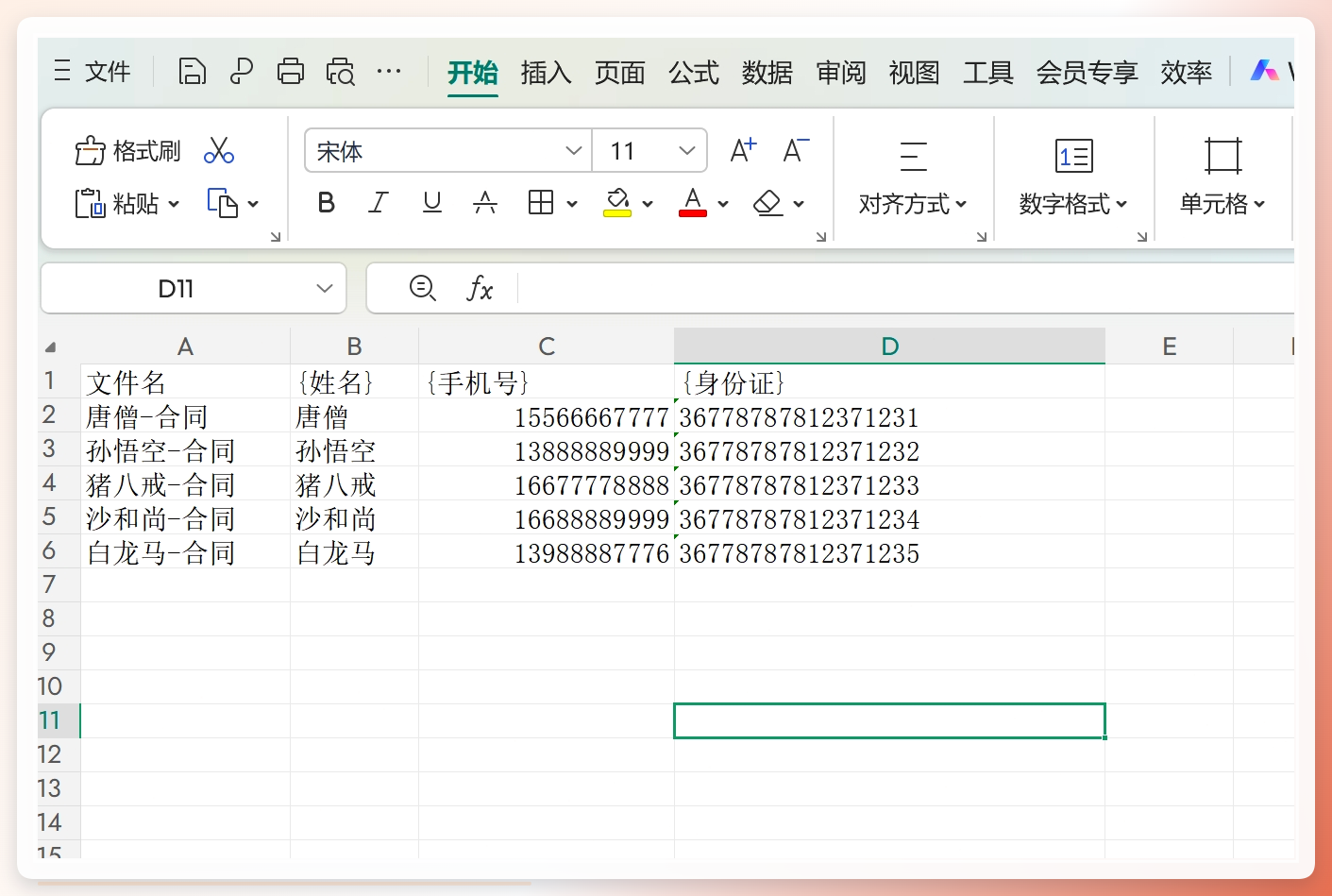
Task: Click the borders icon
Action: [x=541, y=202]
